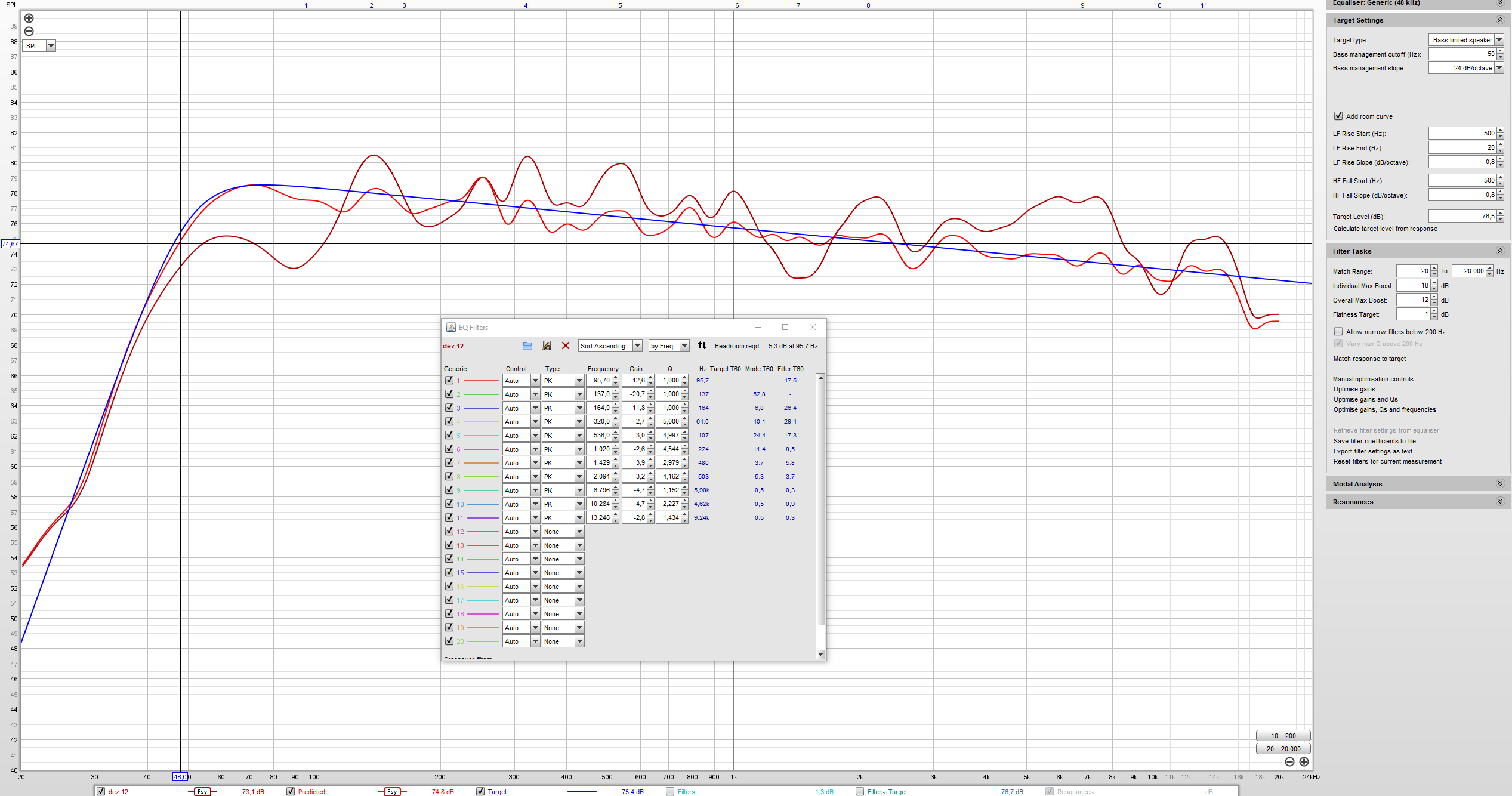The height and width of the screenshot is (796, 1512).
Task: Select filter marker 4 above graph
Action: [526, 5]
